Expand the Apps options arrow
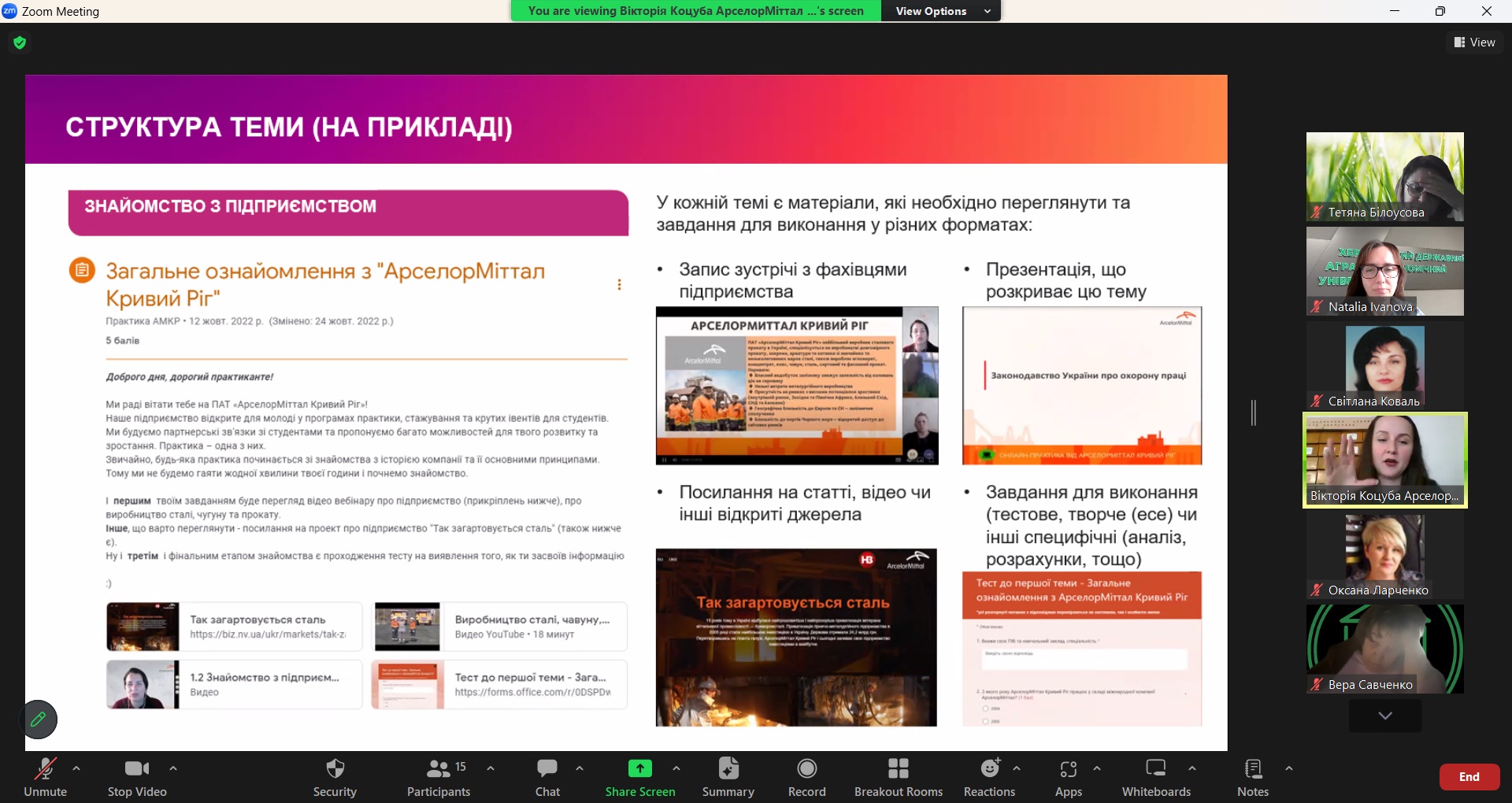Viewport: 1512px width, 803px height. click(x=1097, y=768)
